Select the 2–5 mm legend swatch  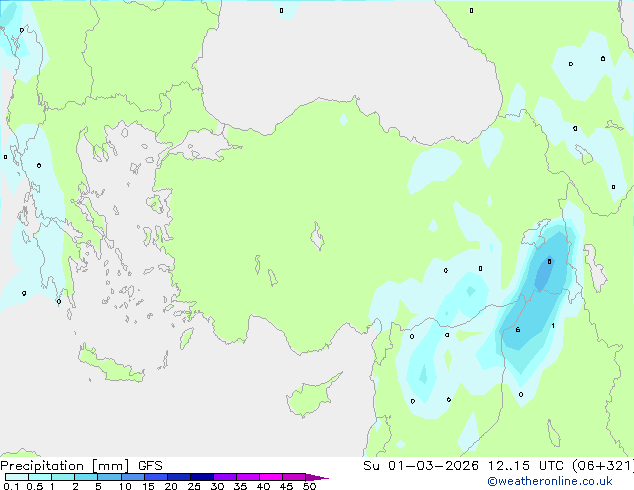tap(86, 477)
